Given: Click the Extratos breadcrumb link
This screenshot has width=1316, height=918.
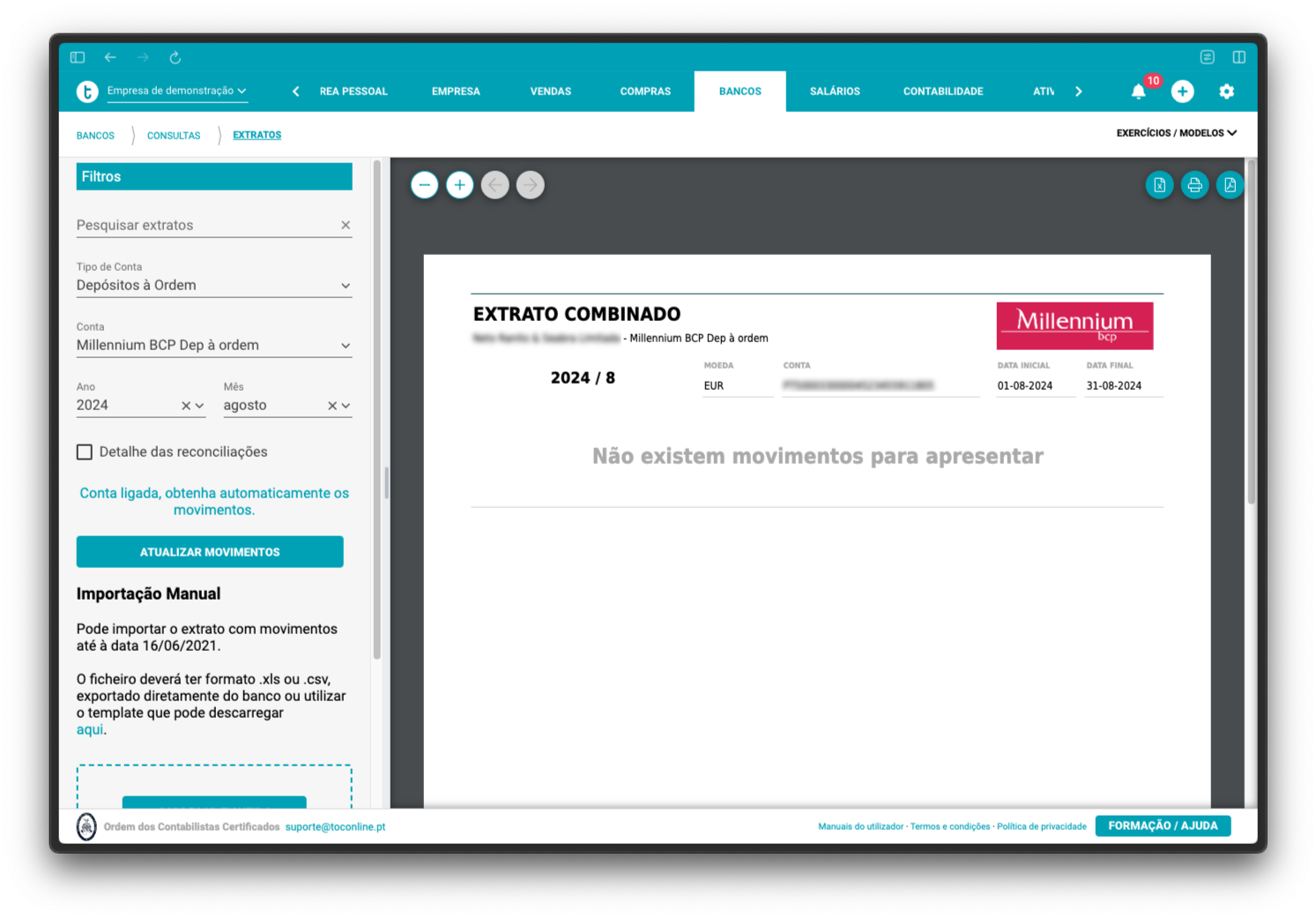Looking at the screenshot, I should tap(257, 135).
